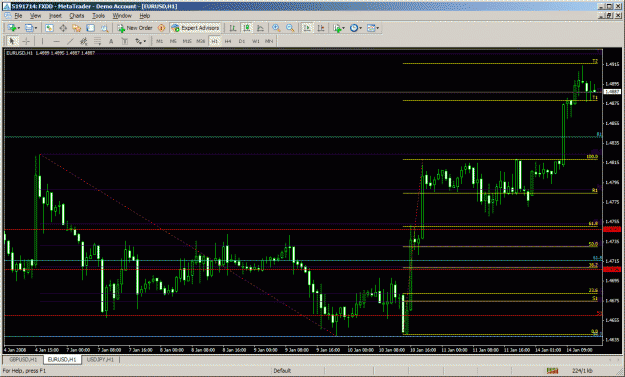Open the File menu
The image size is (625, 377).
click(x=18, y=16)
